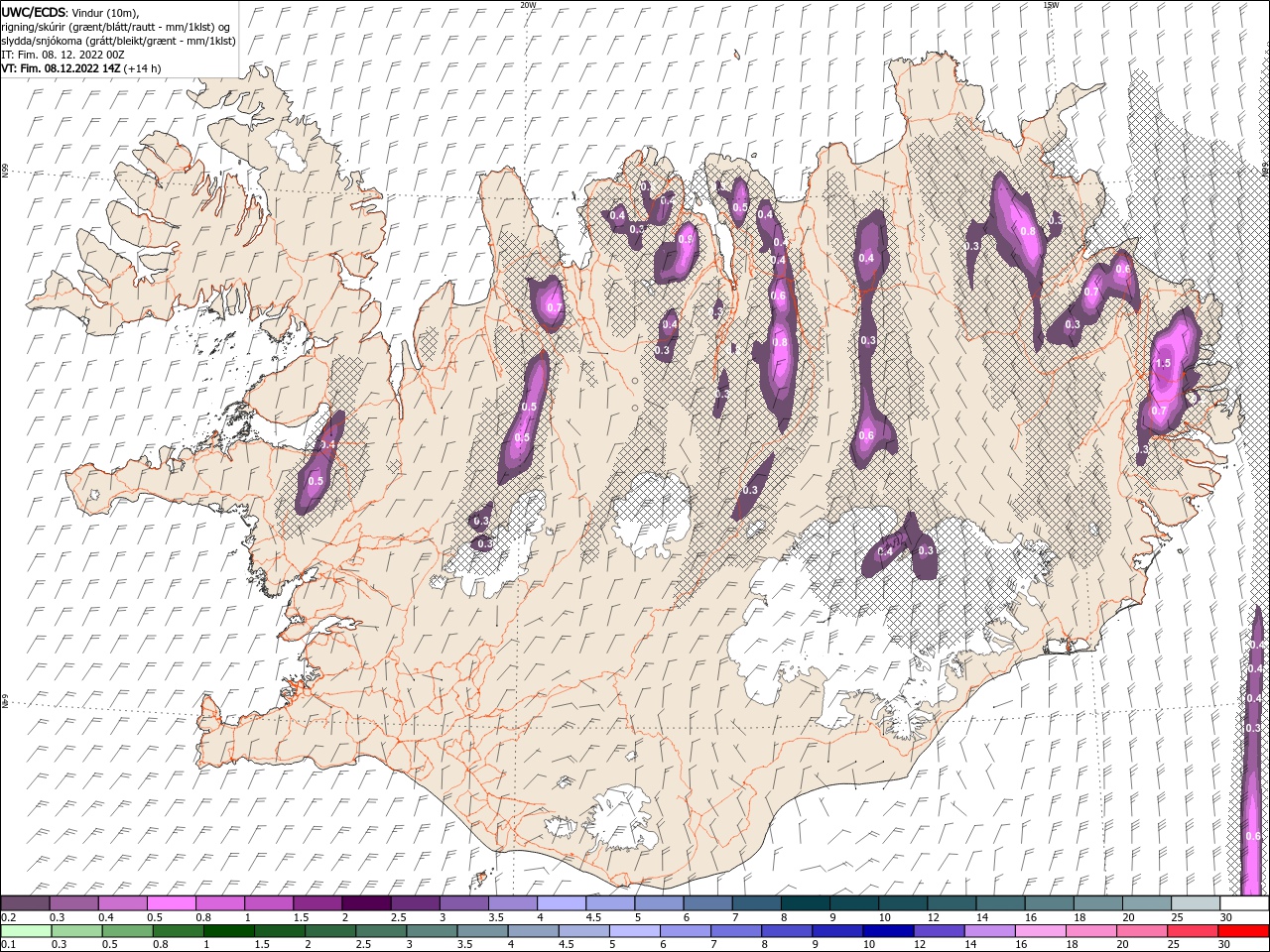1270x952 pixels.
Task: Click the 'rigning/skúrir' legend description line
Action: pyautogui.click(x=116, y=27)
